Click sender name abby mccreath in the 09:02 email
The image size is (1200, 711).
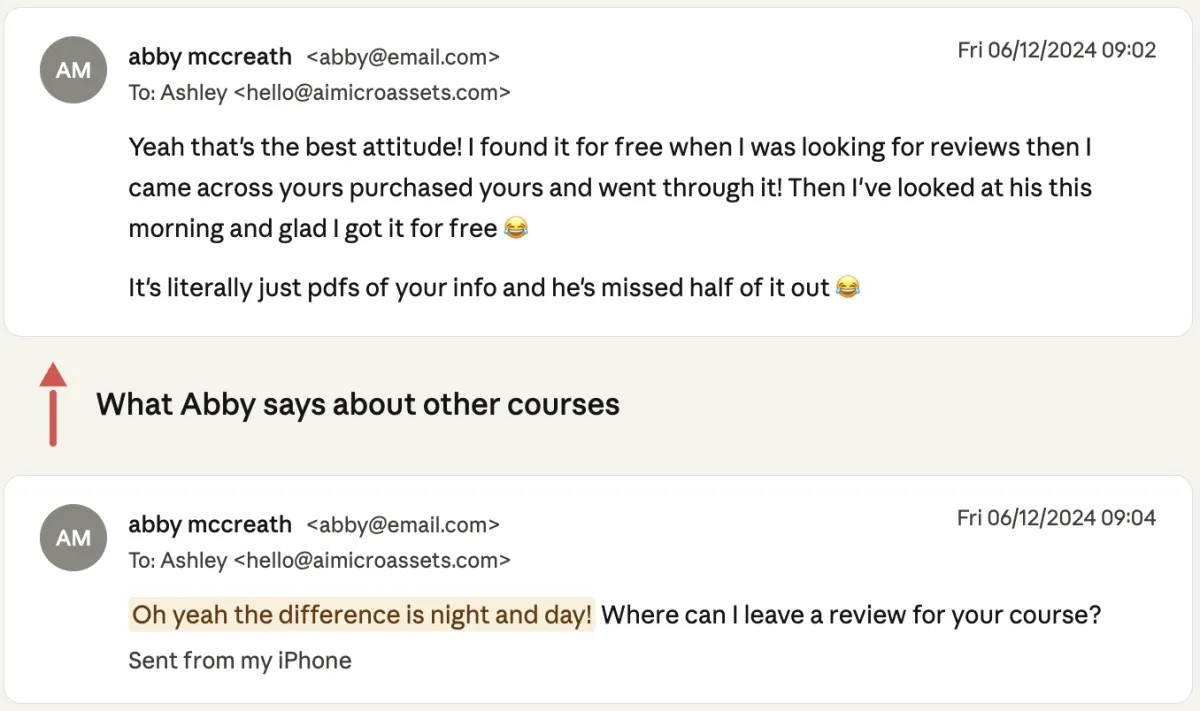coord(210,57)
